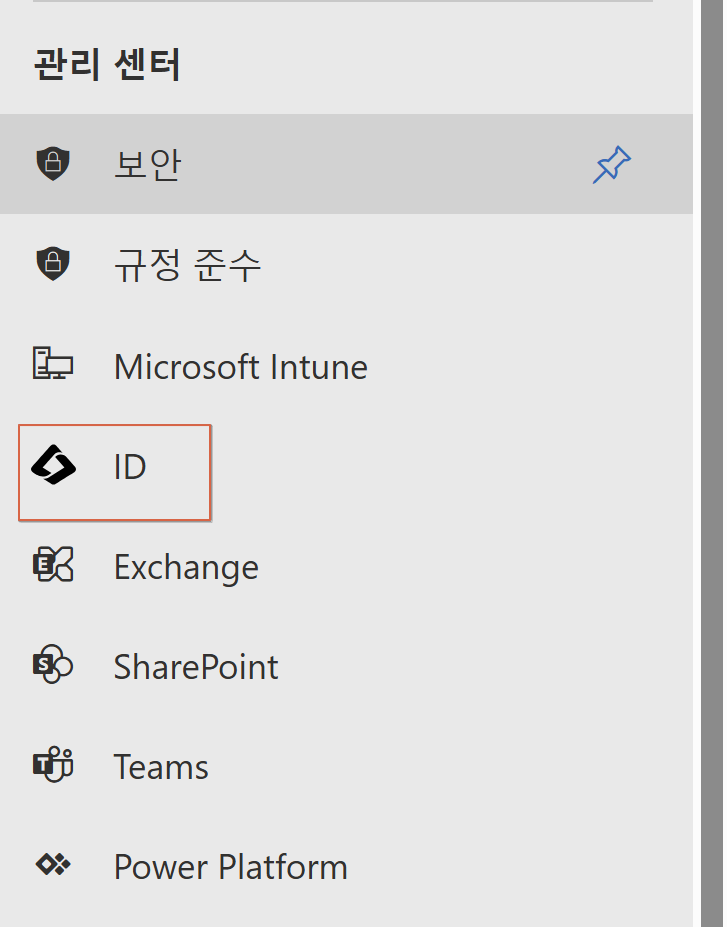Click the SharePoint icon
This screenshot has height=927, width=727.
53,664
